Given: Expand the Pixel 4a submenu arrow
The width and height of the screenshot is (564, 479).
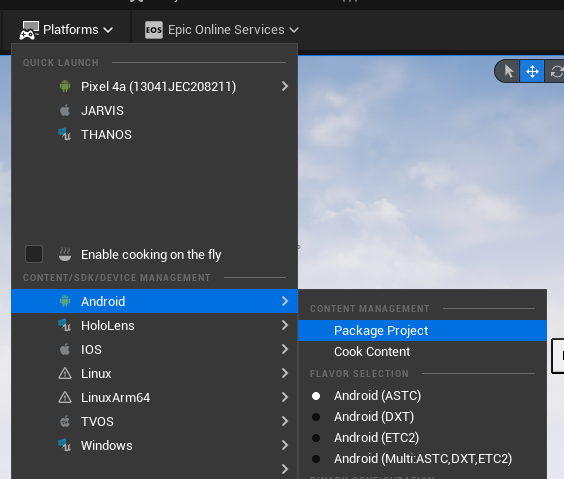Looking at the screenshot, I should click(285, 86).
